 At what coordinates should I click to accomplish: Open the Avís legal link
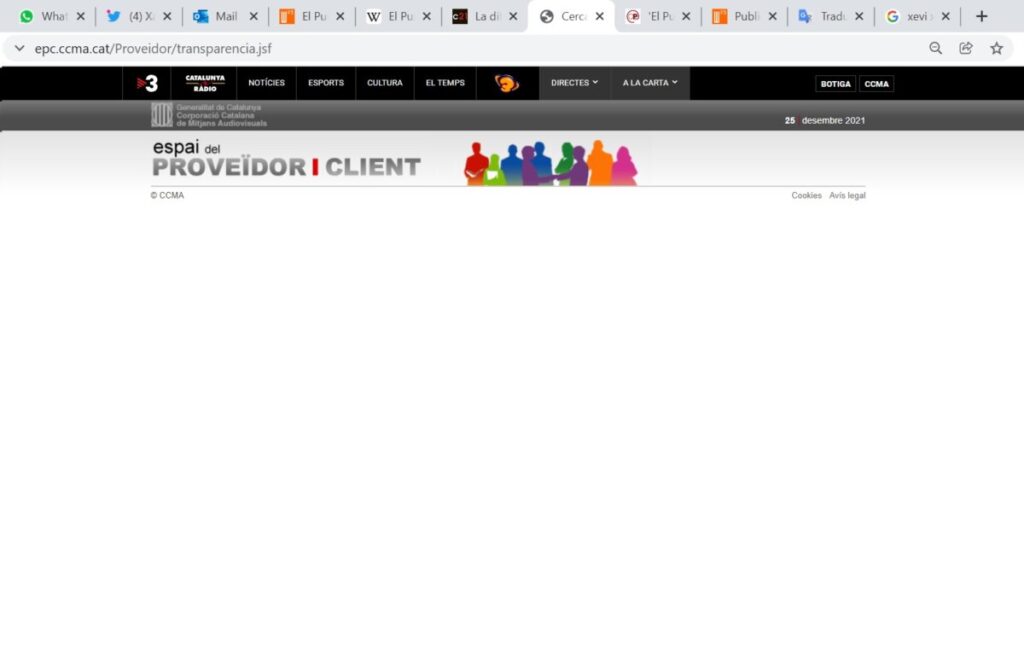click(847, 195)
